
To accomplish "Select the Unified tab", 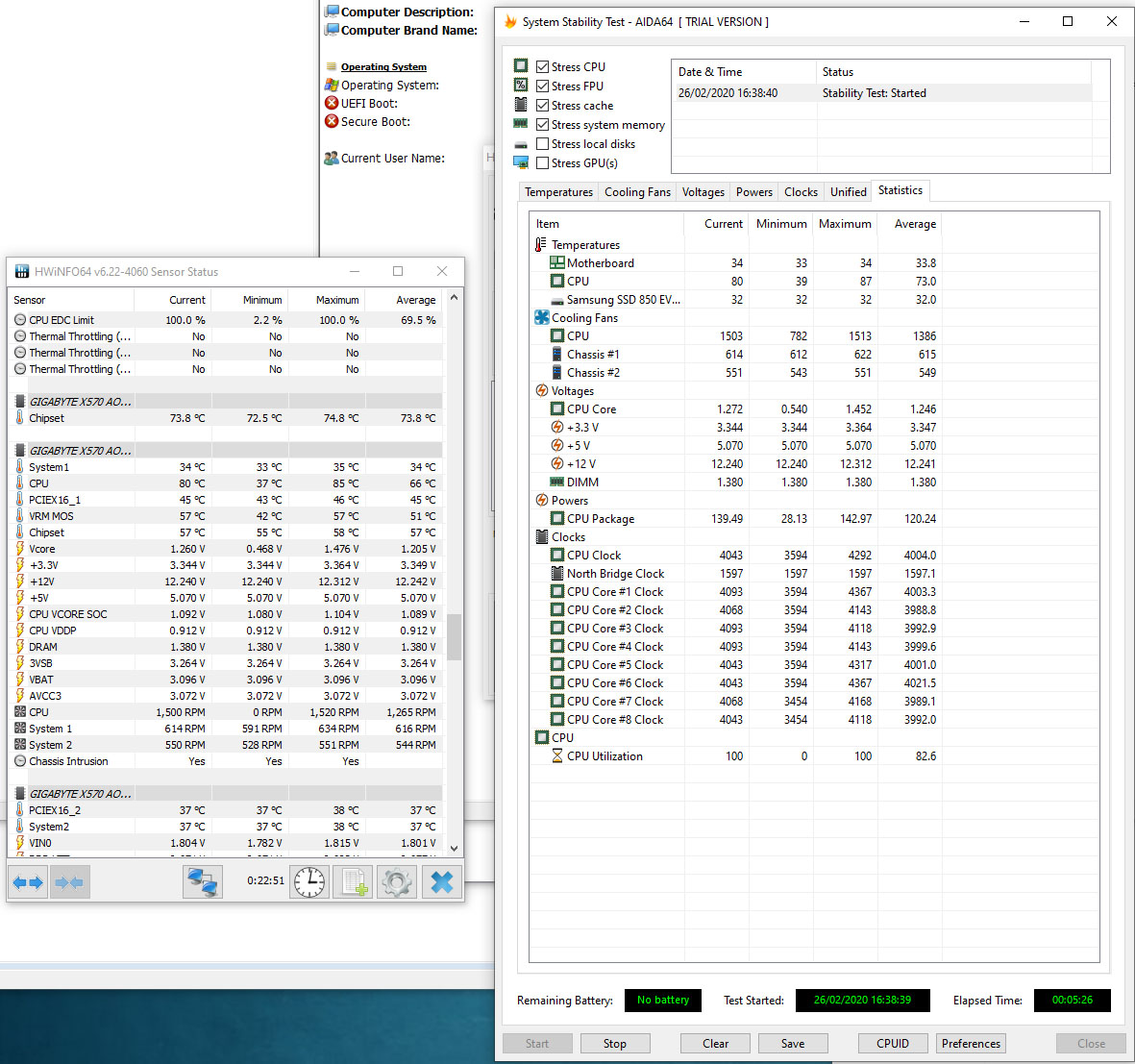I will tap(849, 192).
